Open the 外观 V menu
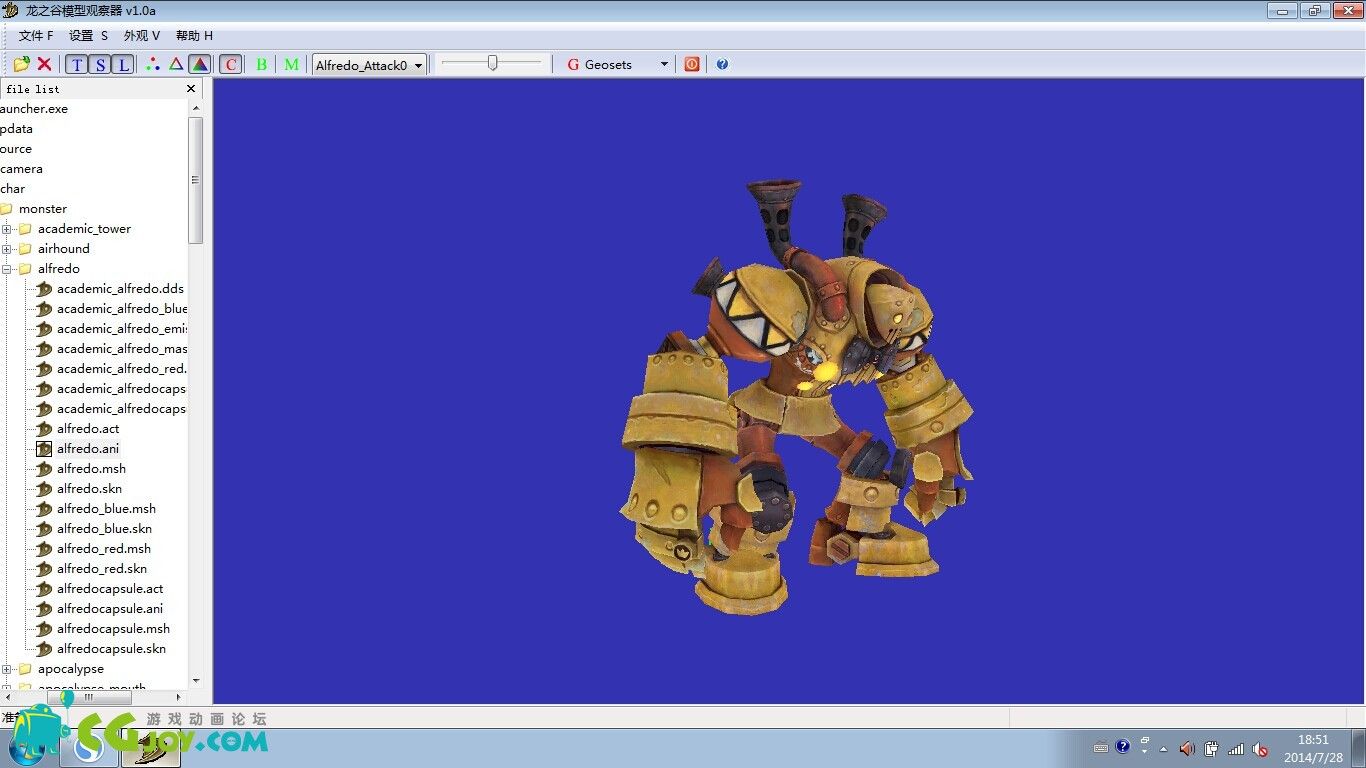This screenshot has height=768, width=1366. (142, 35)
